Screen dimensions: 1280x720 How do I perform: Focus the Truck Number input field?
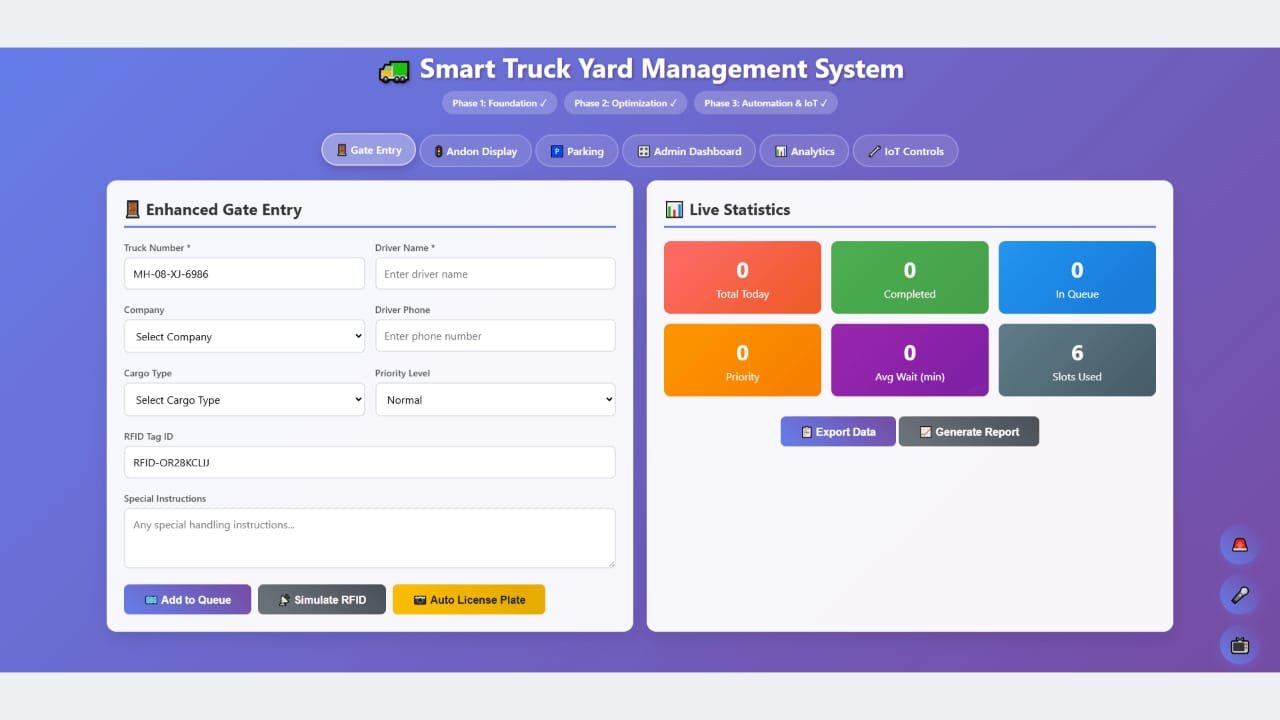click(244, 273)
